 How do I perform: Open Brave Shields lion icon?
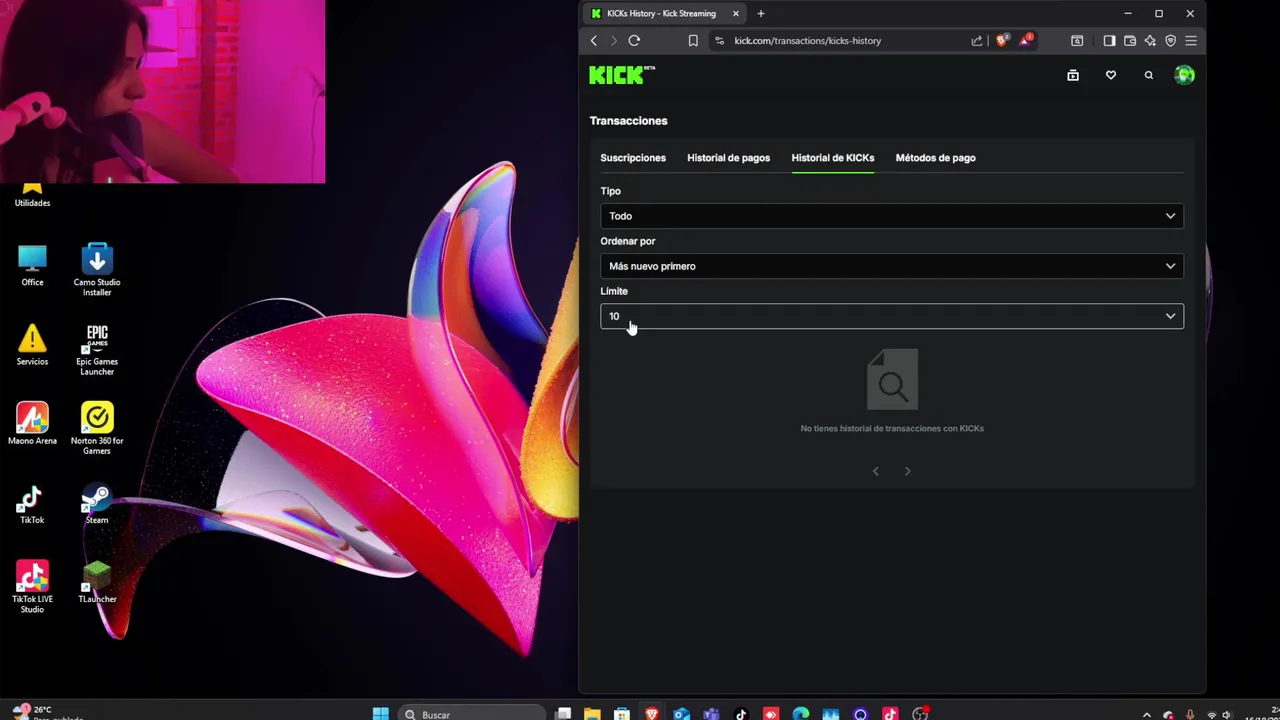coord(1002,41)
